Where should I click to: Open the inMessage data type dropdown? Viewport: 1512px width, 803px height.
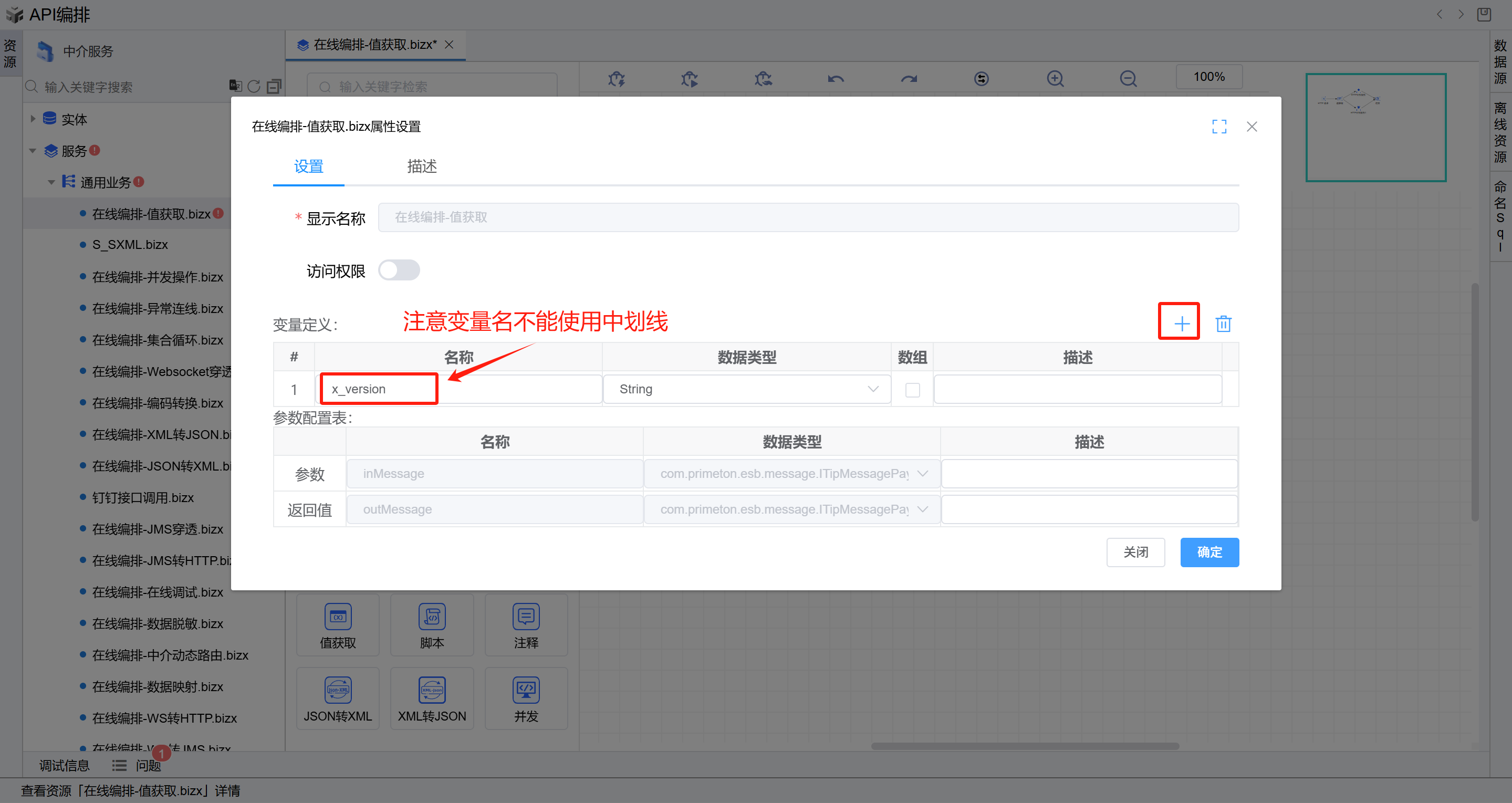tap(792, 474)
